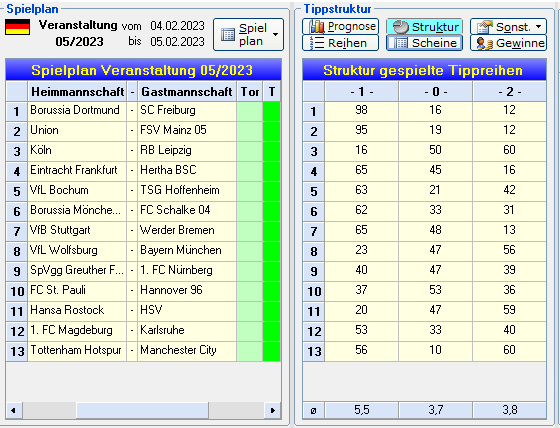This screenshot has height=428, width=560.
Task: Select the VfL Bochum cell
Action: 77,191
